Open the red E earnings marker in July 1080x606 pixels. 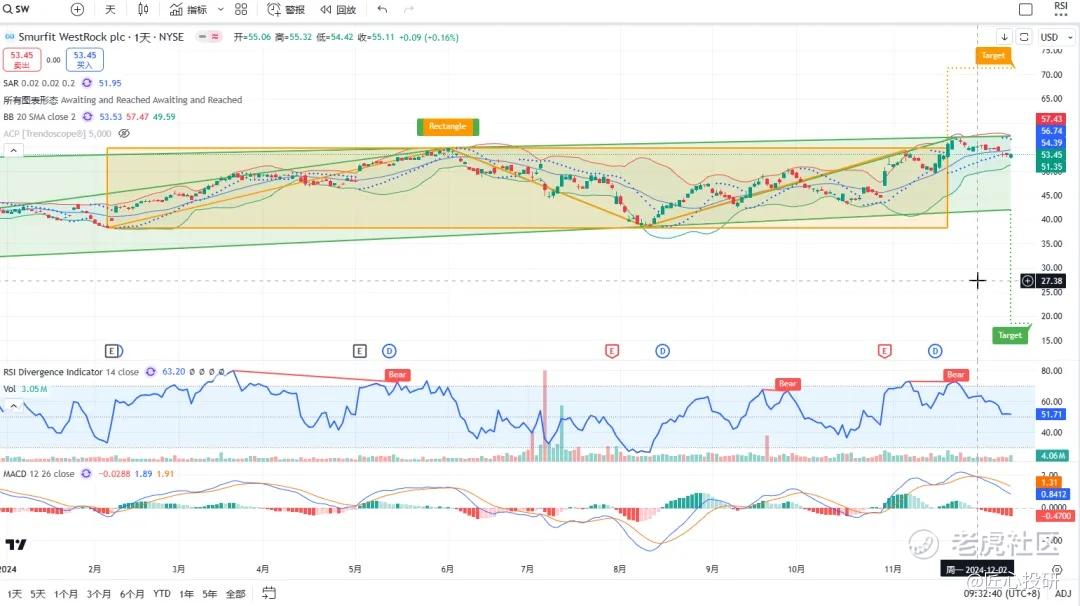[x=612, y=351]
